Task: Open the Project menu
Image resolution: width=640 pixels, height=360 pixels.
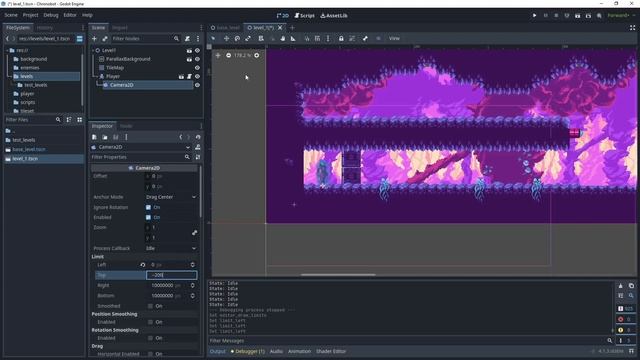Action: (x=30, y=15)
